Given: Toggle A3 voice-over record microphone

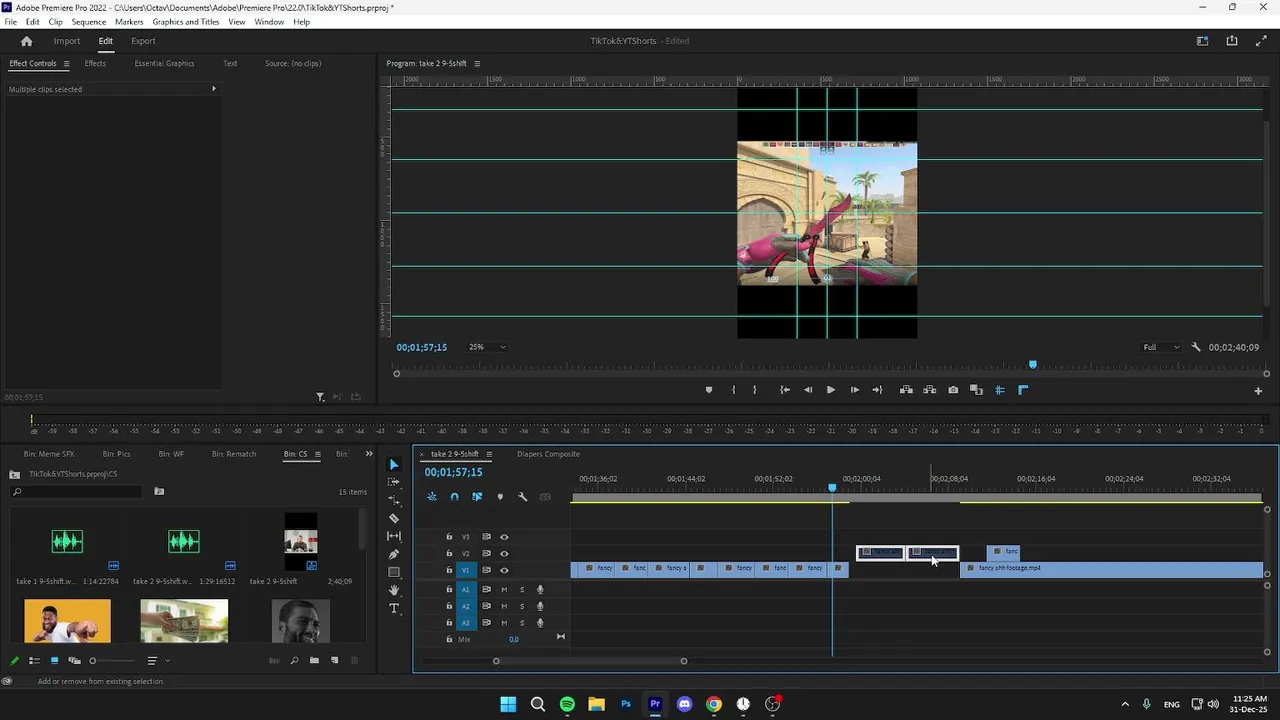Looking at the screenshot, I should (x=540, y=622).
